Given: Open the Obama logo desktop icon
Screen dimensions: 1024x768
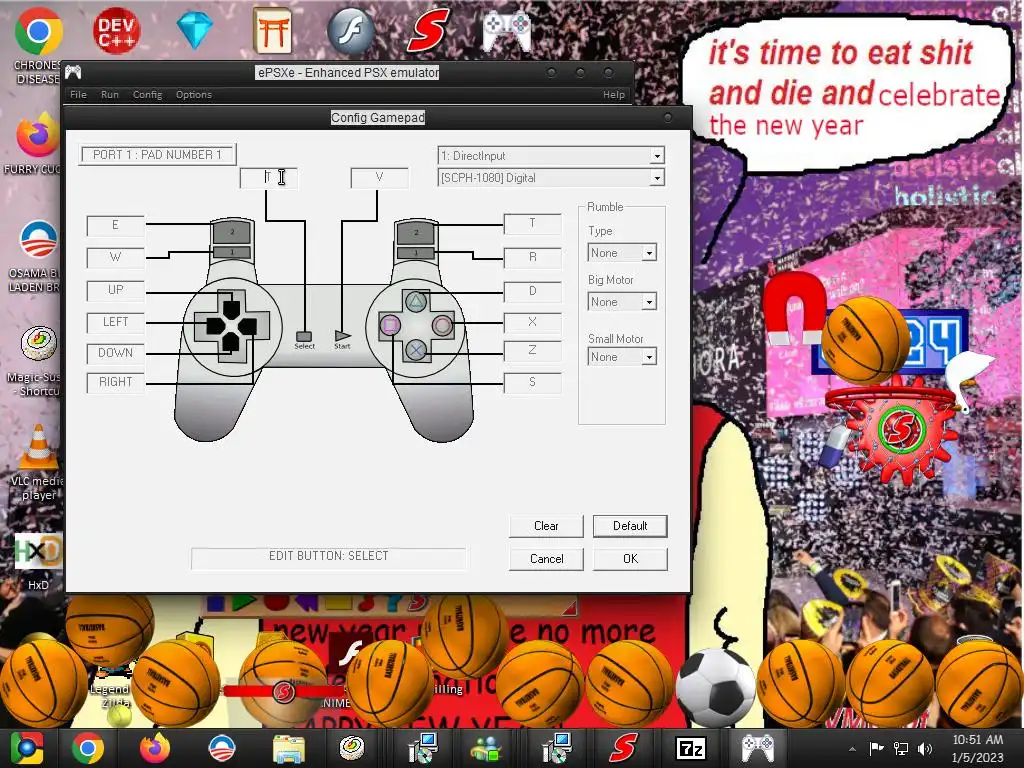Looking at the screenshot, I should (x=38, y=240).
